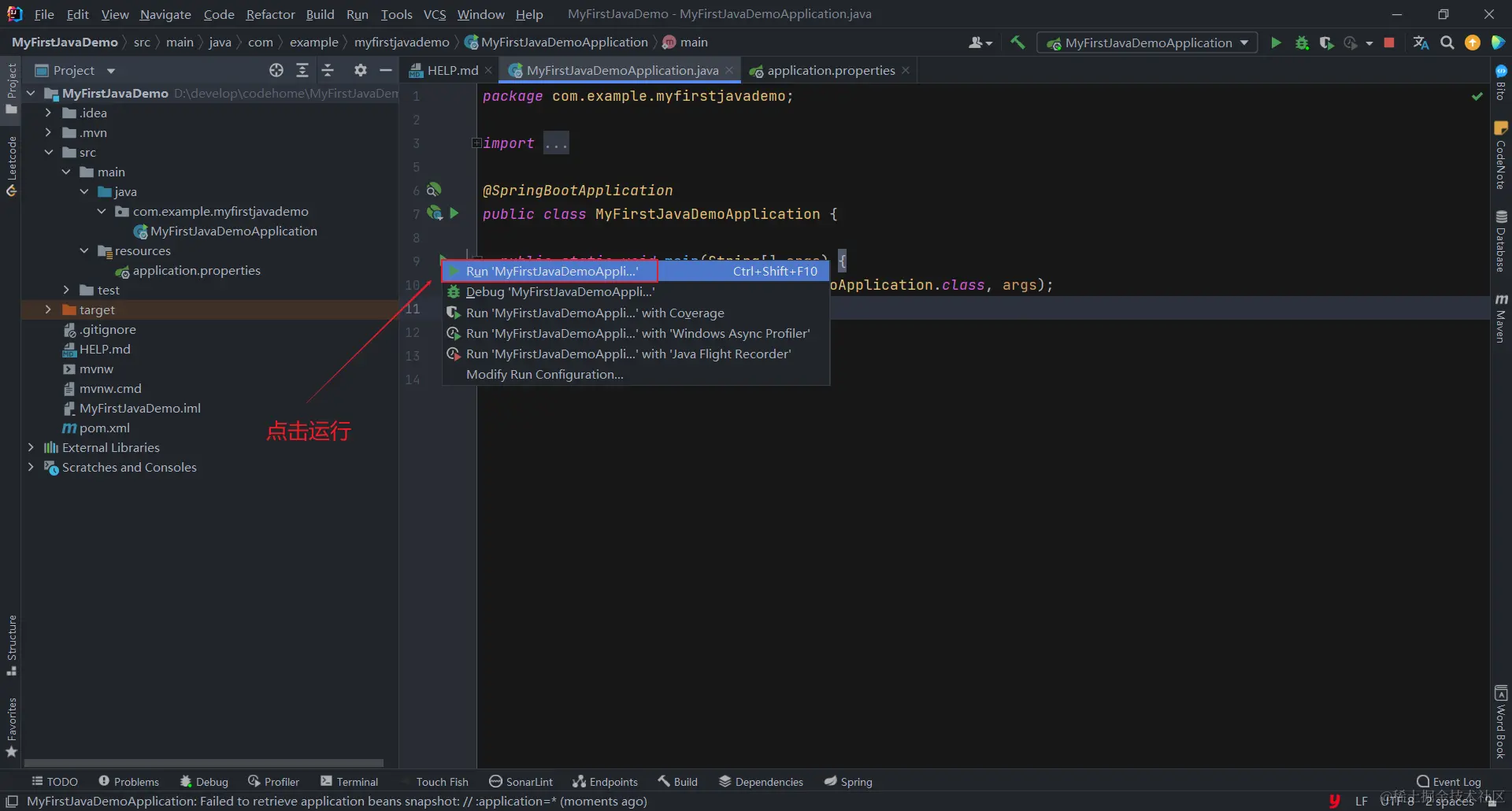Open the Event Log
The width and height of the screenshot is (1512, 811).
(x=1449, y=781)
